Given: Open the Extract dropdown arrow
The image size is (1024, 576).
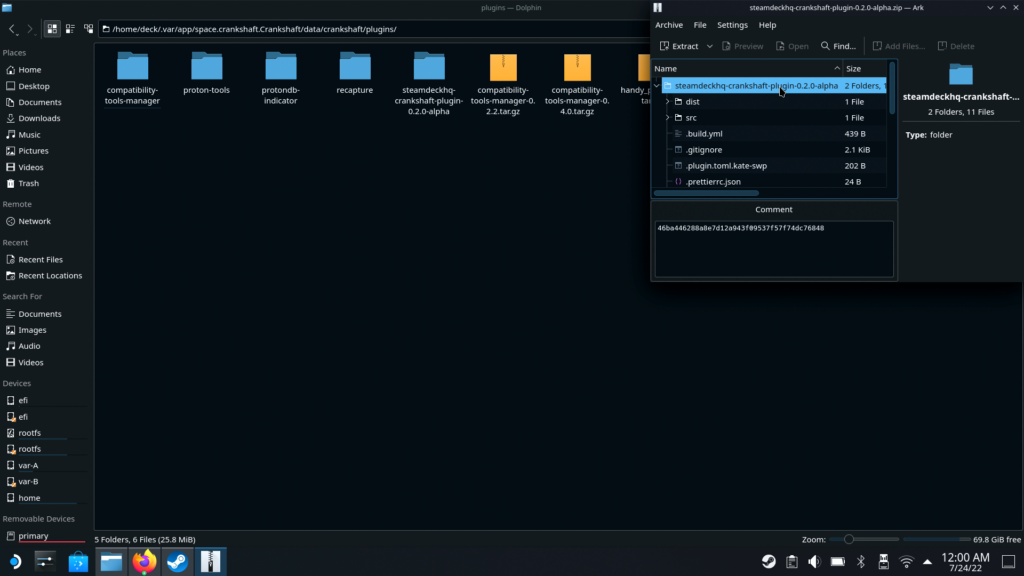Looking at the screenshot, I should [709, 46].
